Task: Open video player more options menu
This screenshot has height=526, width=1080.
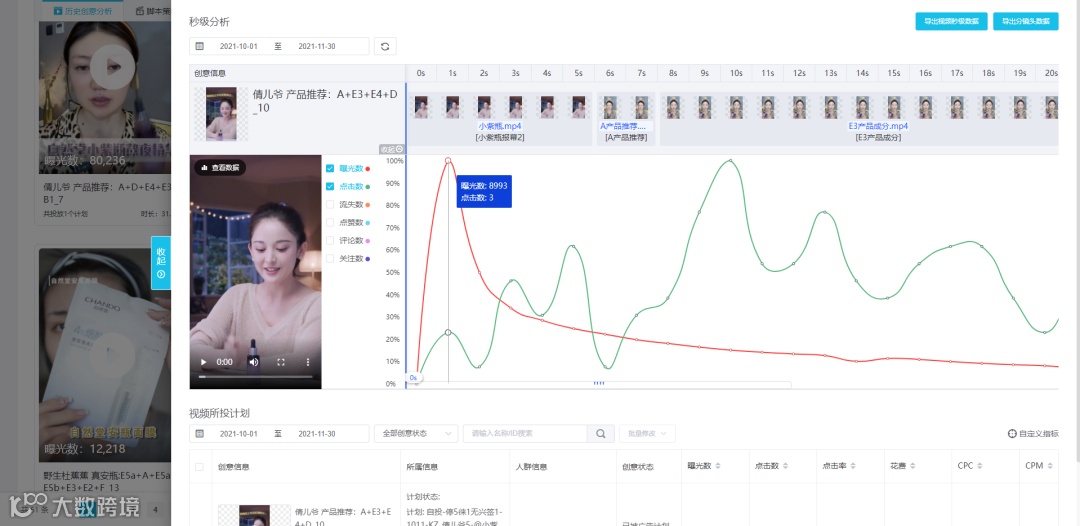Action: pyautogui.click(x=308, y=361)
